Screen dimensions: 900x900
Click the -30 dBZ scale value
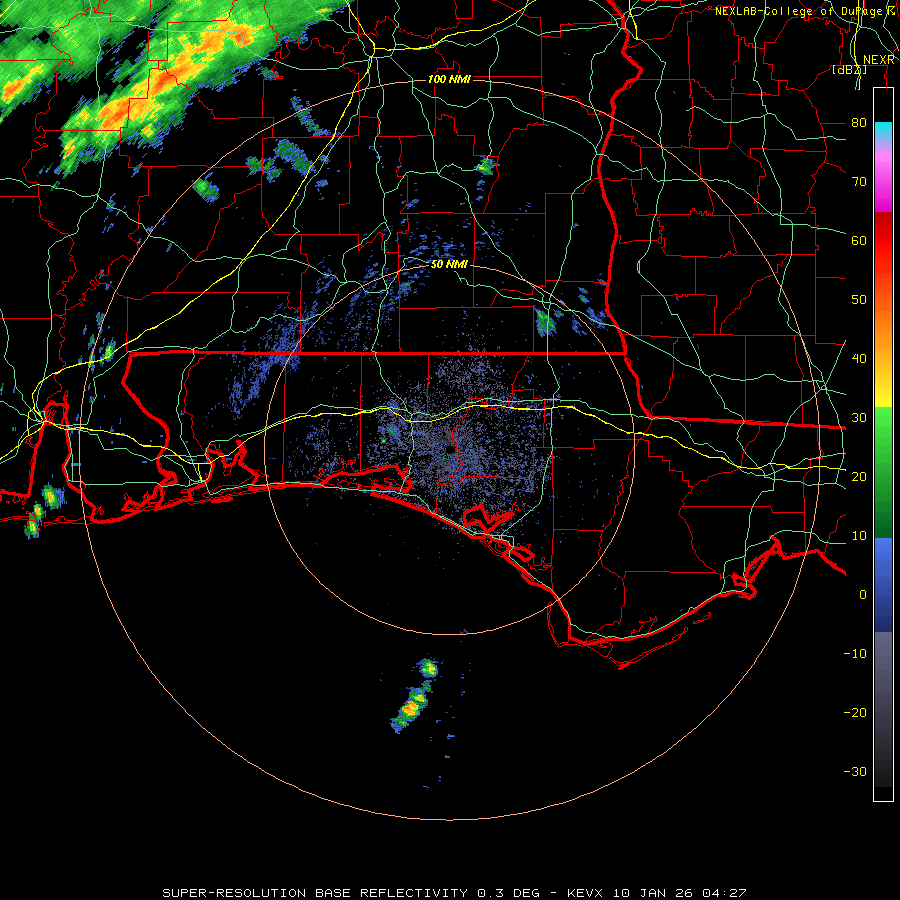click(x=855, y=772)
